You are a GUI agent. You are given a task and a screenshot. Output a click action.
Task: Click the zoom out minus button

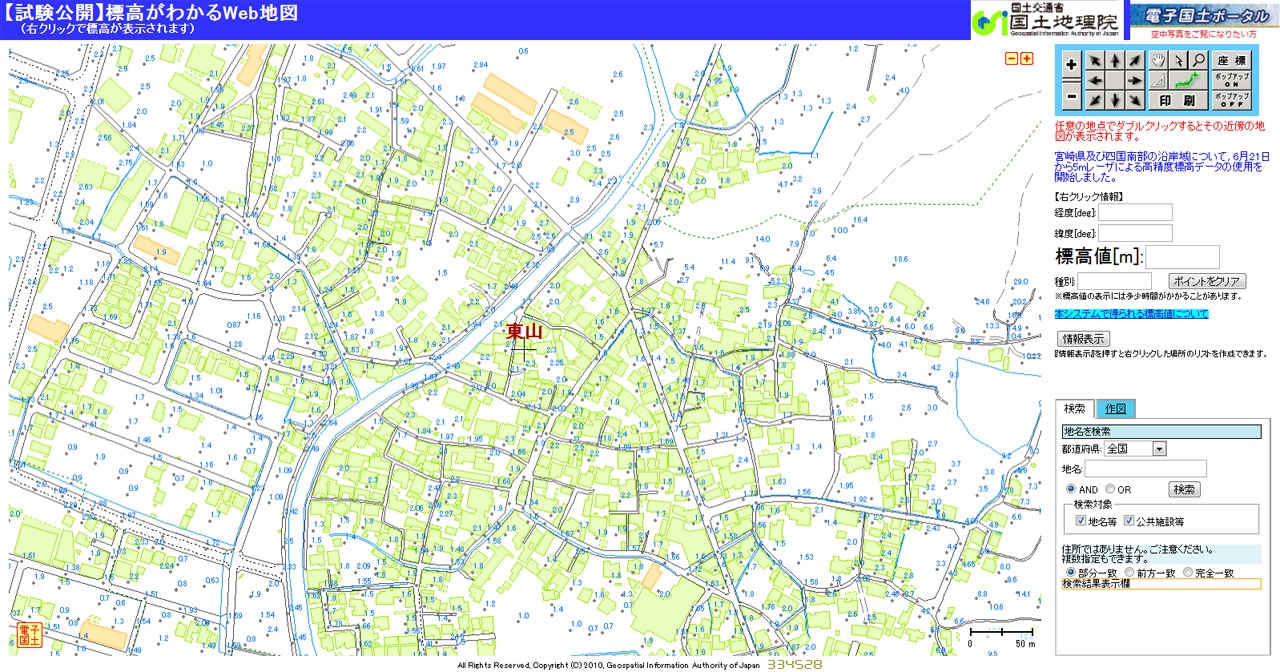1071,98
